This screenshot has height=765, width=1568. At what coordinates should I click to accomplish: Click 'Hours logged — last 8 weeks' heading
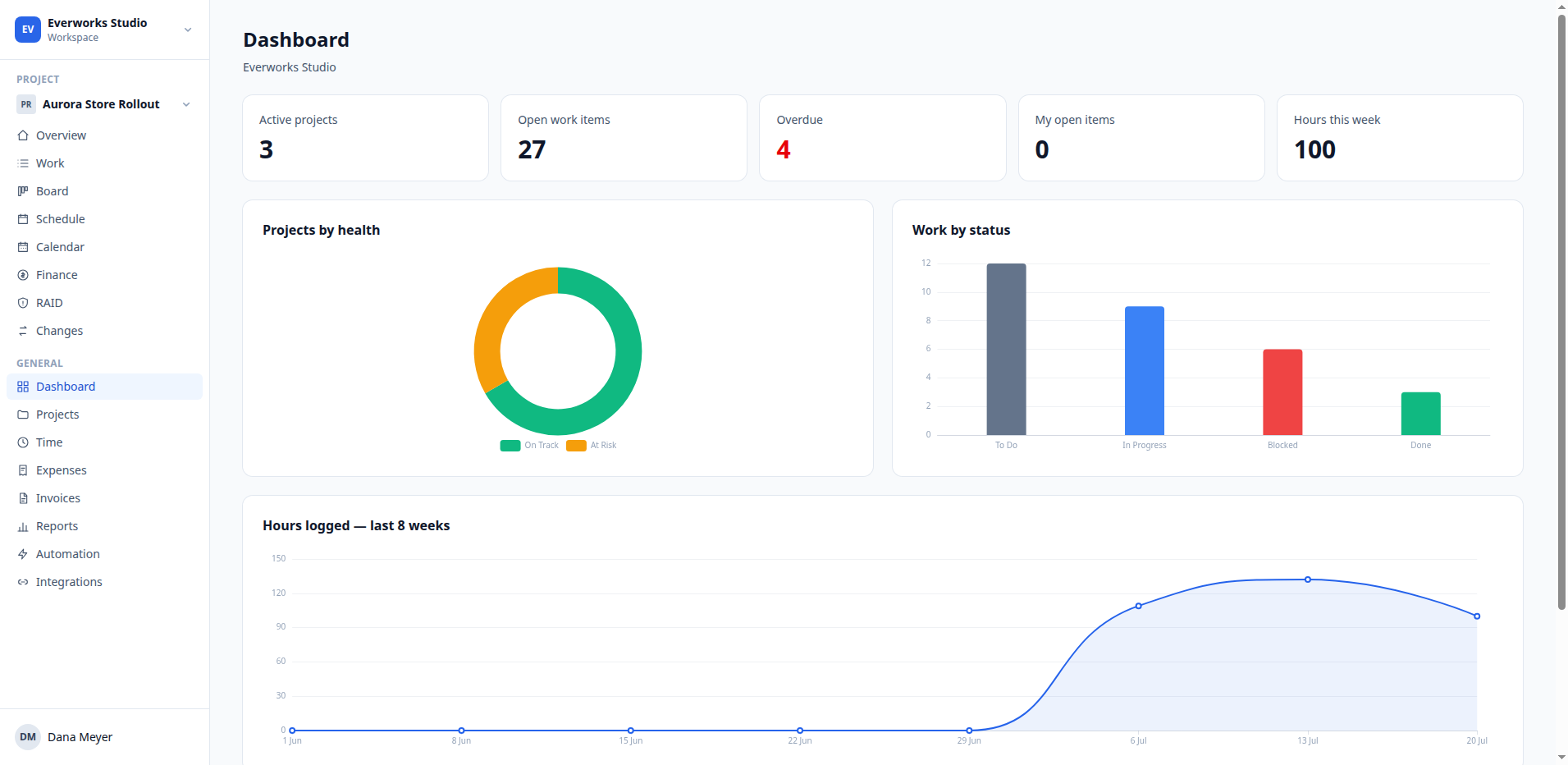(x=356, y=526)
